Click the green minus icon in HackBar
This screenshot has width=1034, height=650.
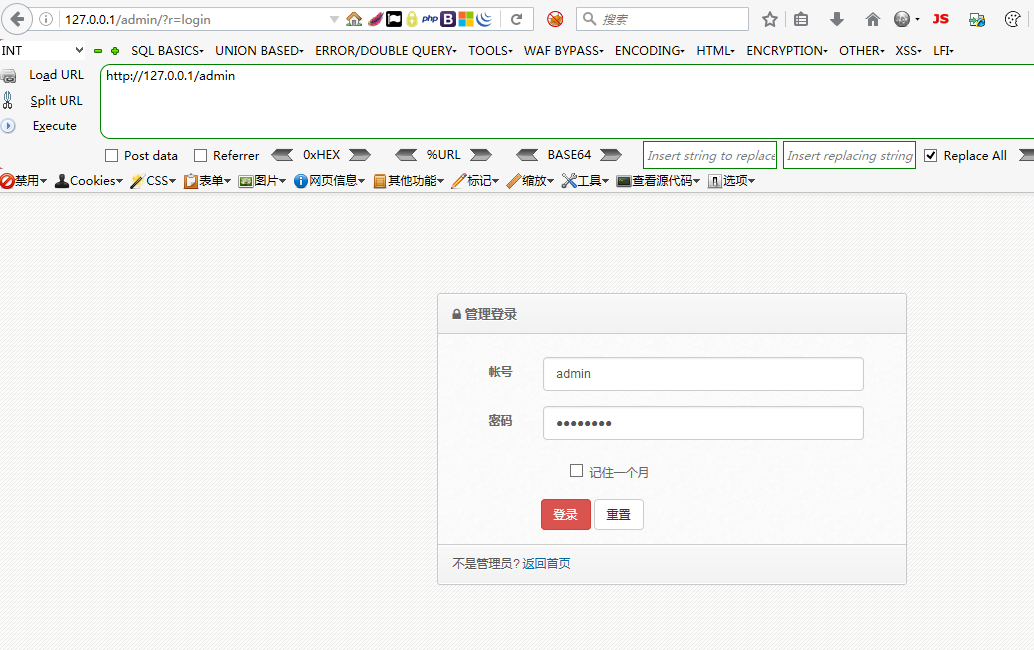pos(98,51)
